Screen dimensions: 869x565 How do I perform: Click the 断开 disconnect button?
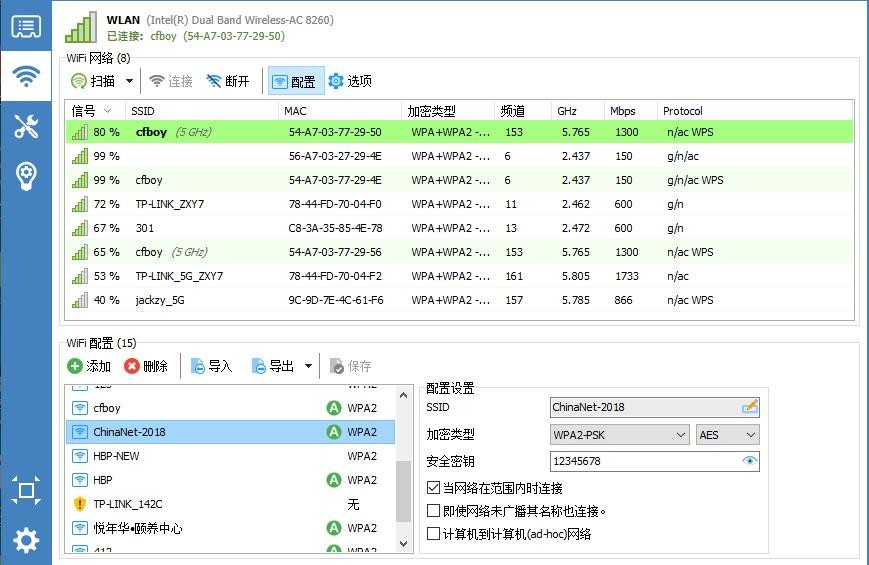coord(227,81)
